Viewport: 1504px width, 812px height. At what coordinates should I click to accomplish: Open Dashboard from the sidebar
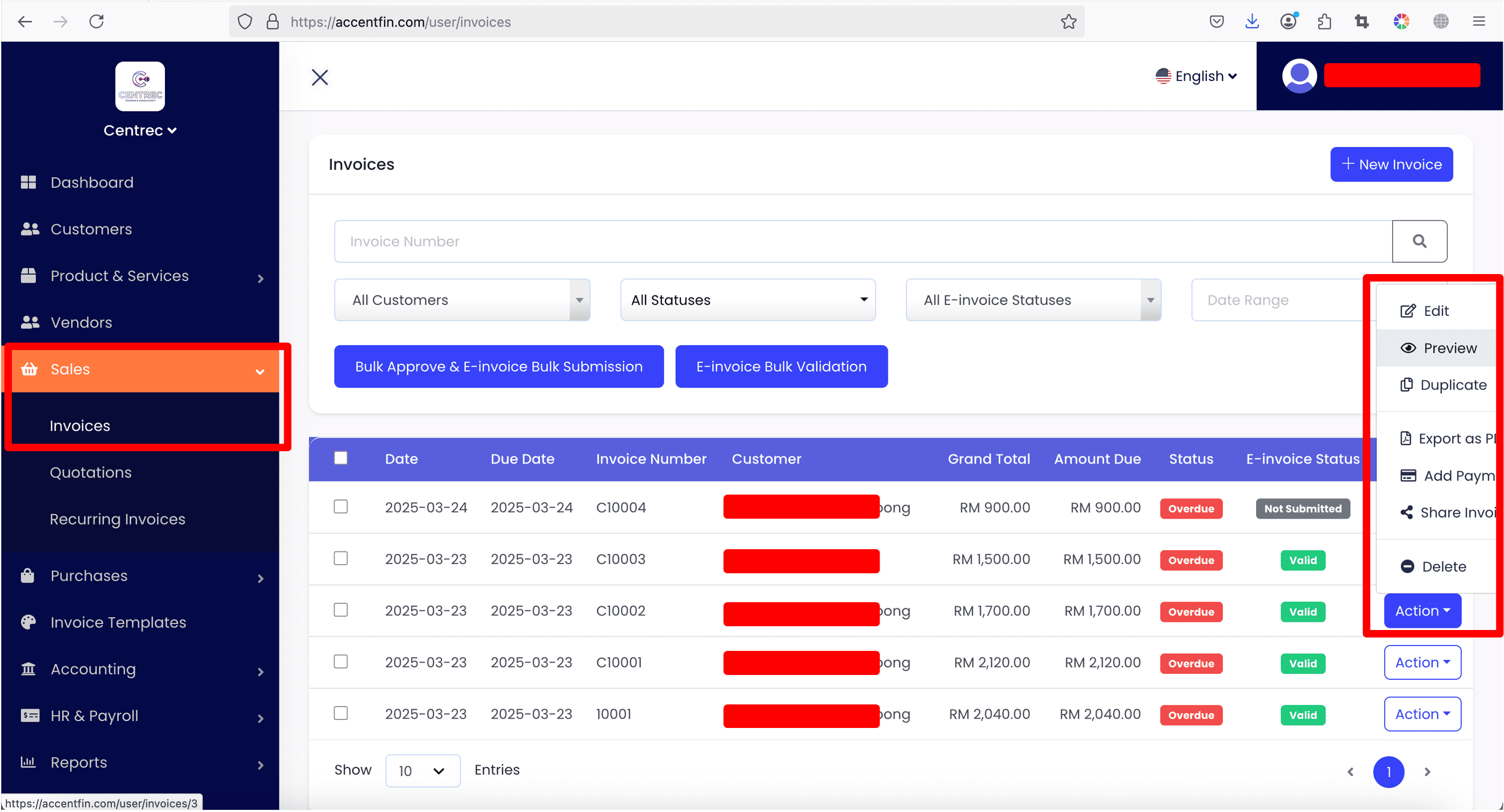pyautogui.click(x=92, y=182)
